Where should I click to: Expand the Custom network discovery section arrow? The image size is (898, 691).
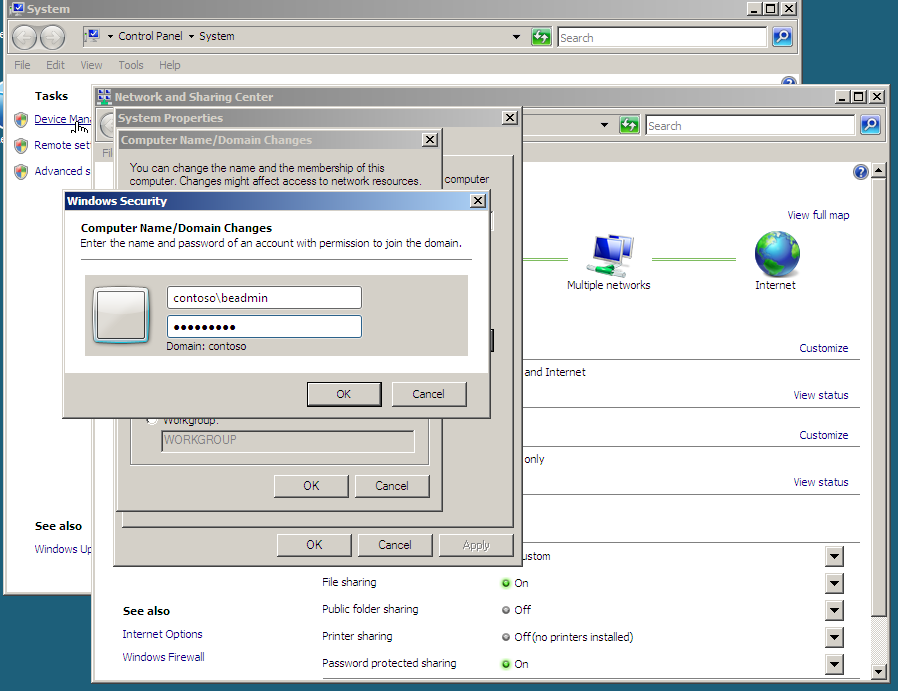coord(834,556)
